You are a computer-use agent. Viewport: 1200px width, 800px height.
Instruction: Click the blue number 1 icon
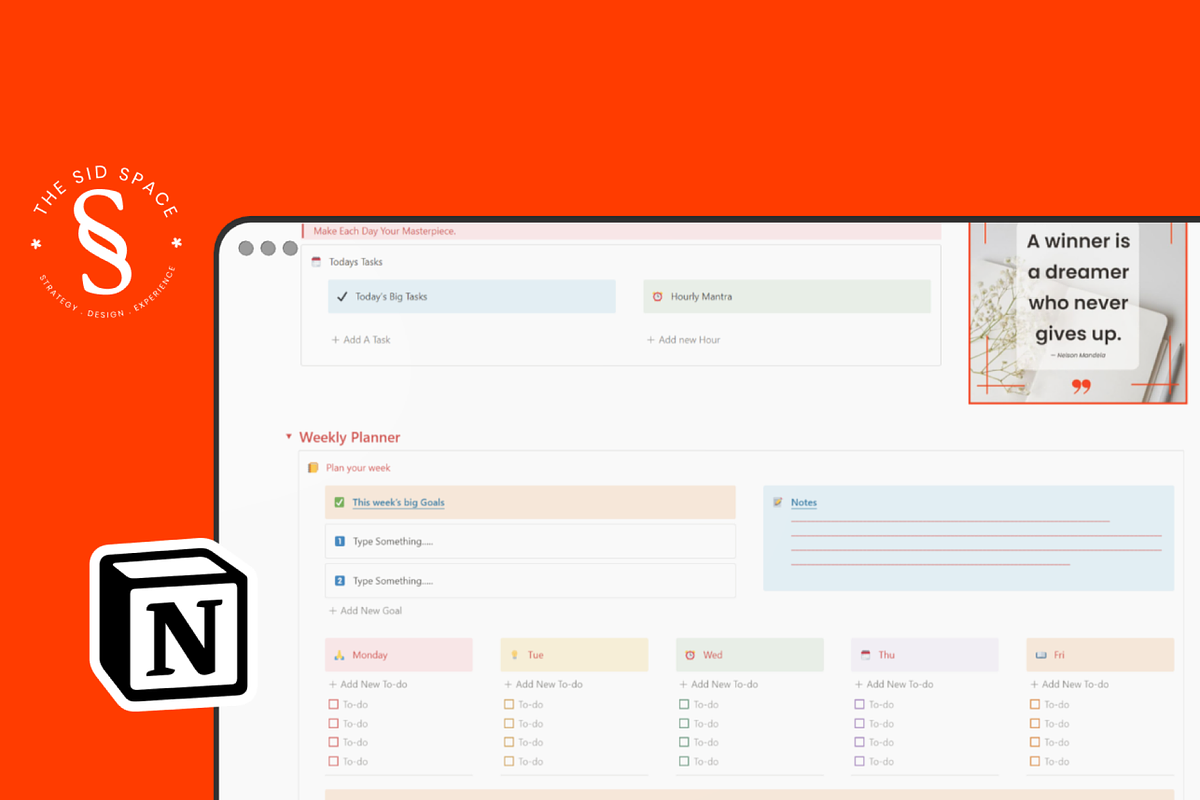tap(339, 541)
